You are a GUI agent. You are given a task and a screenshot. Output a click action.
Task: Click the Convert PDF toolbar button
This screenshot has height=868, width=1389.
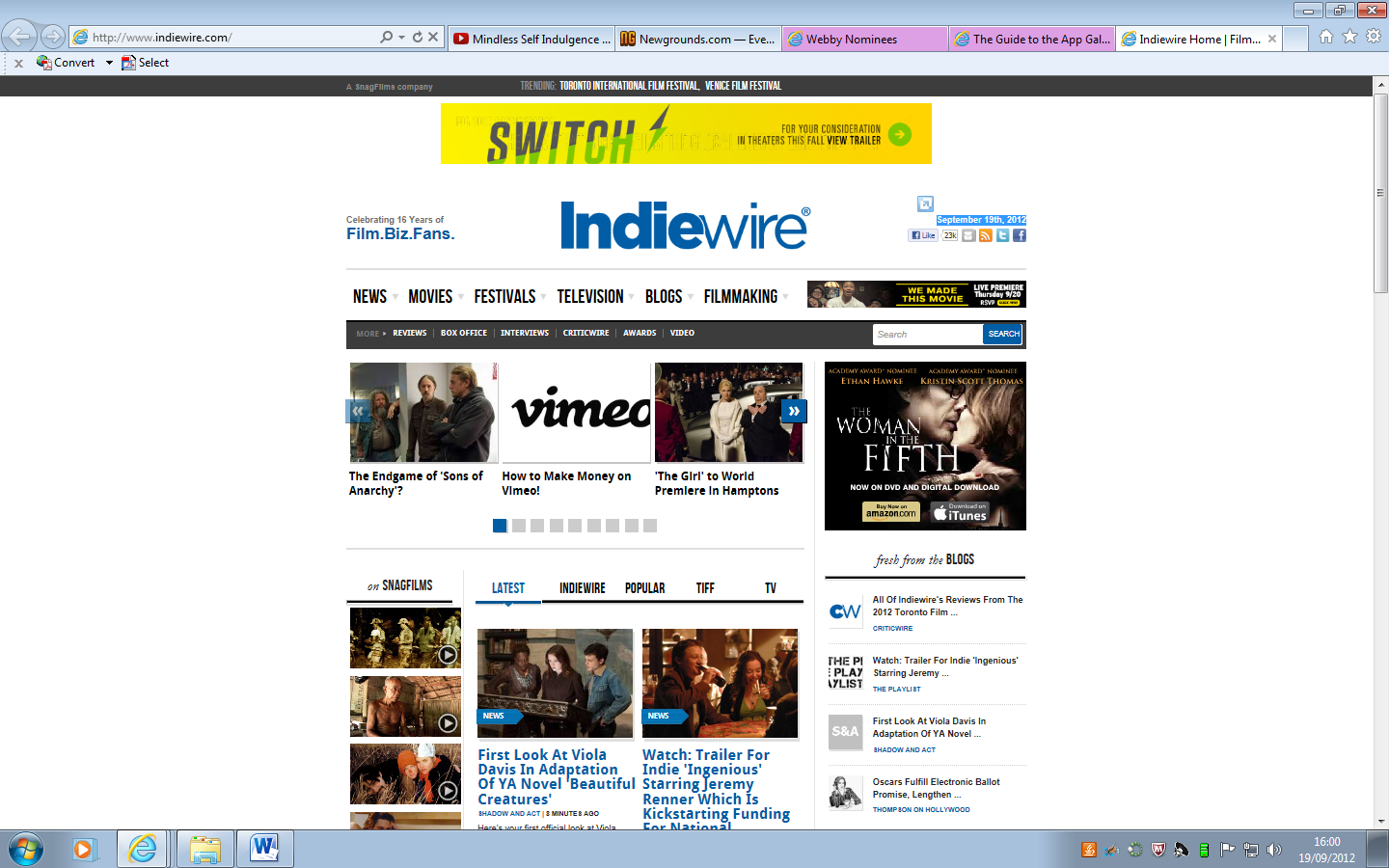coord(66,63)
